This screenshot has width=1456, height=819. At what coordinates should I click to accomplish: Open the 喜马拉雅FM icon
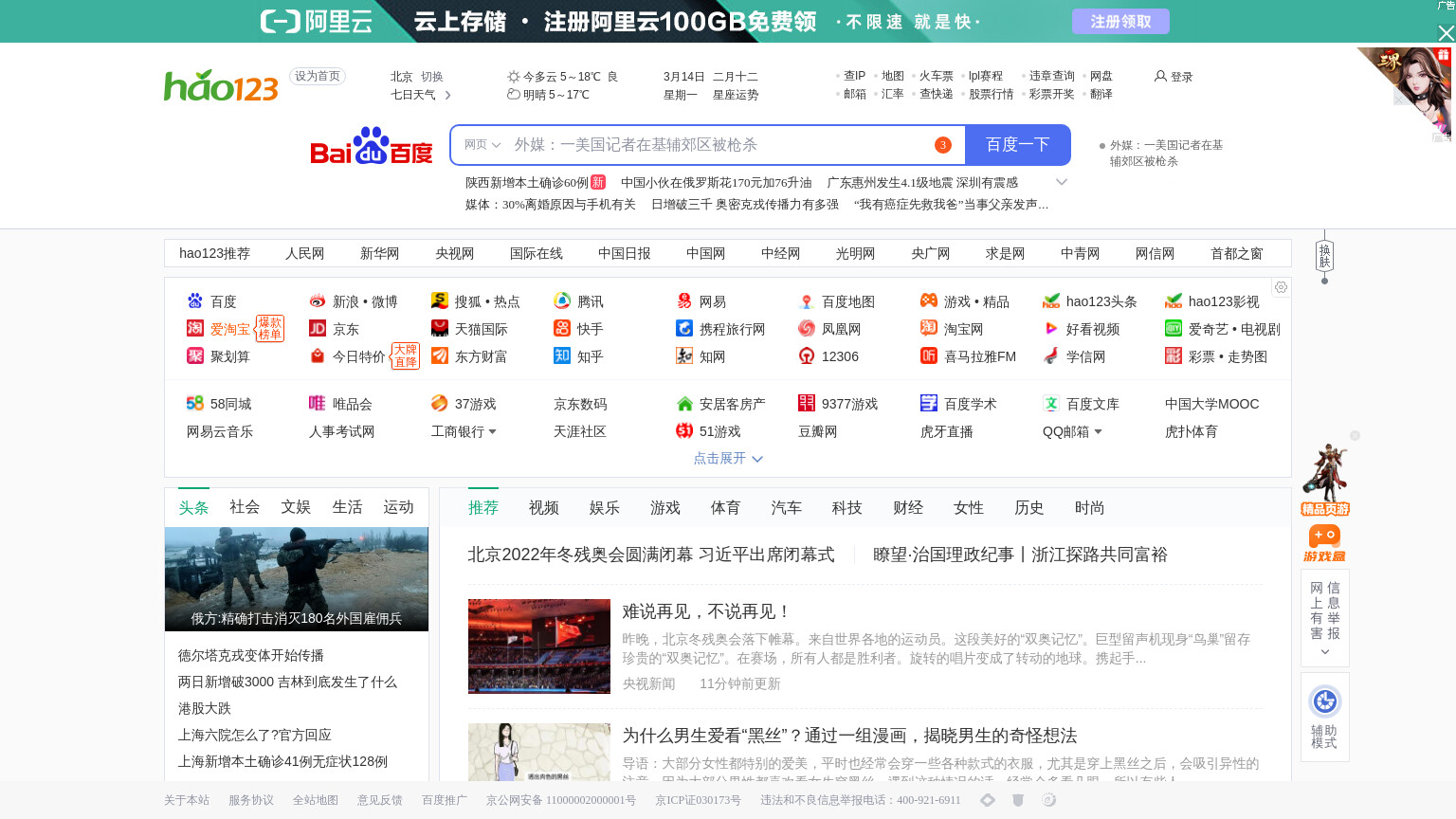pos(929,355)
